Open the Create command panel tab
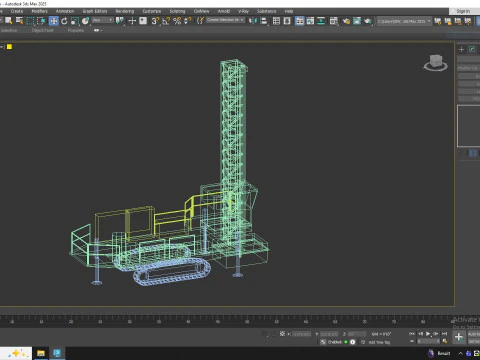This screenshot has width=480, height=360. 461,49
